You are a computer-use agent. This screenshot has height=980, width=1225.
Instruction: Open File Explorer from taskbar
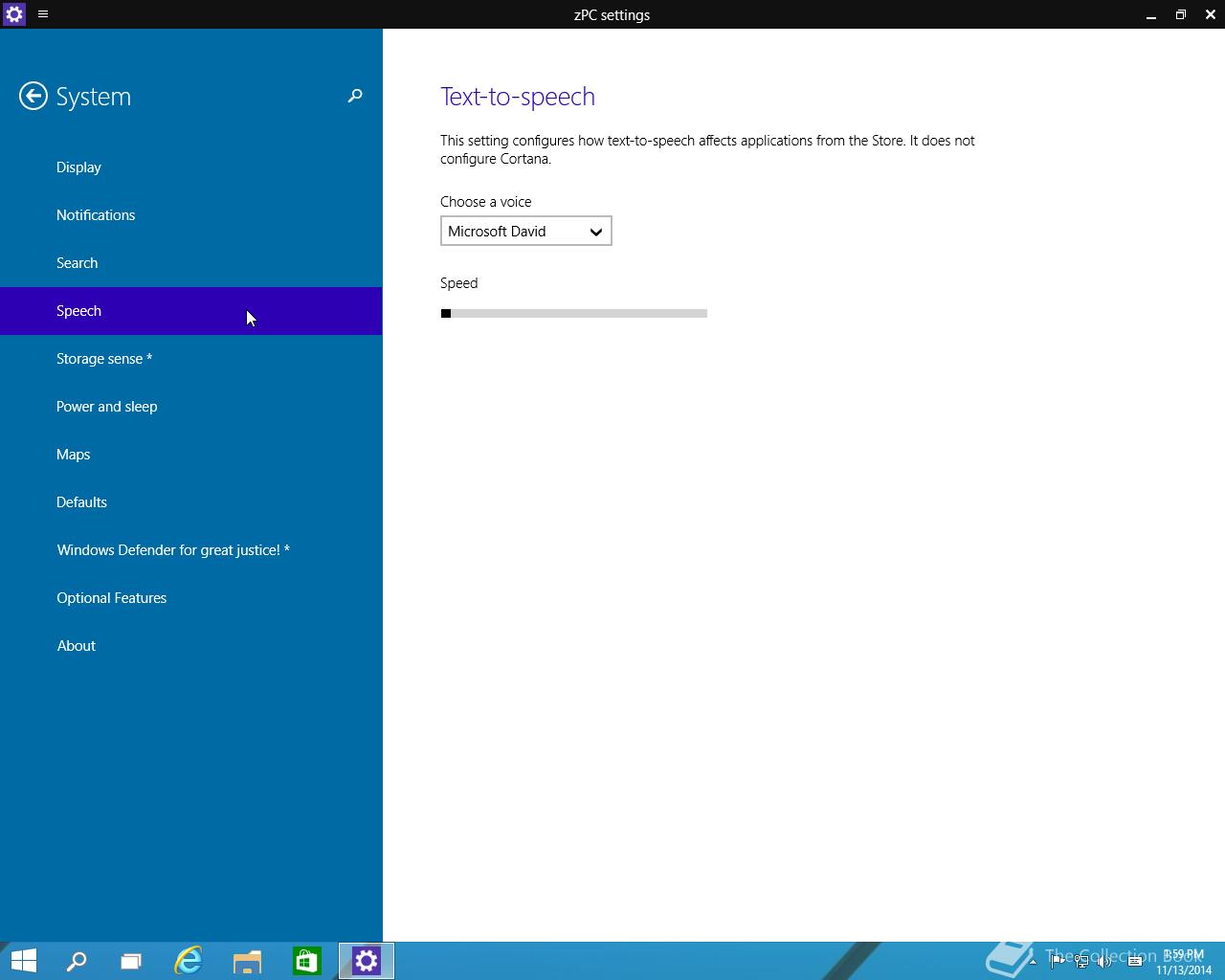tap(247, 961)
